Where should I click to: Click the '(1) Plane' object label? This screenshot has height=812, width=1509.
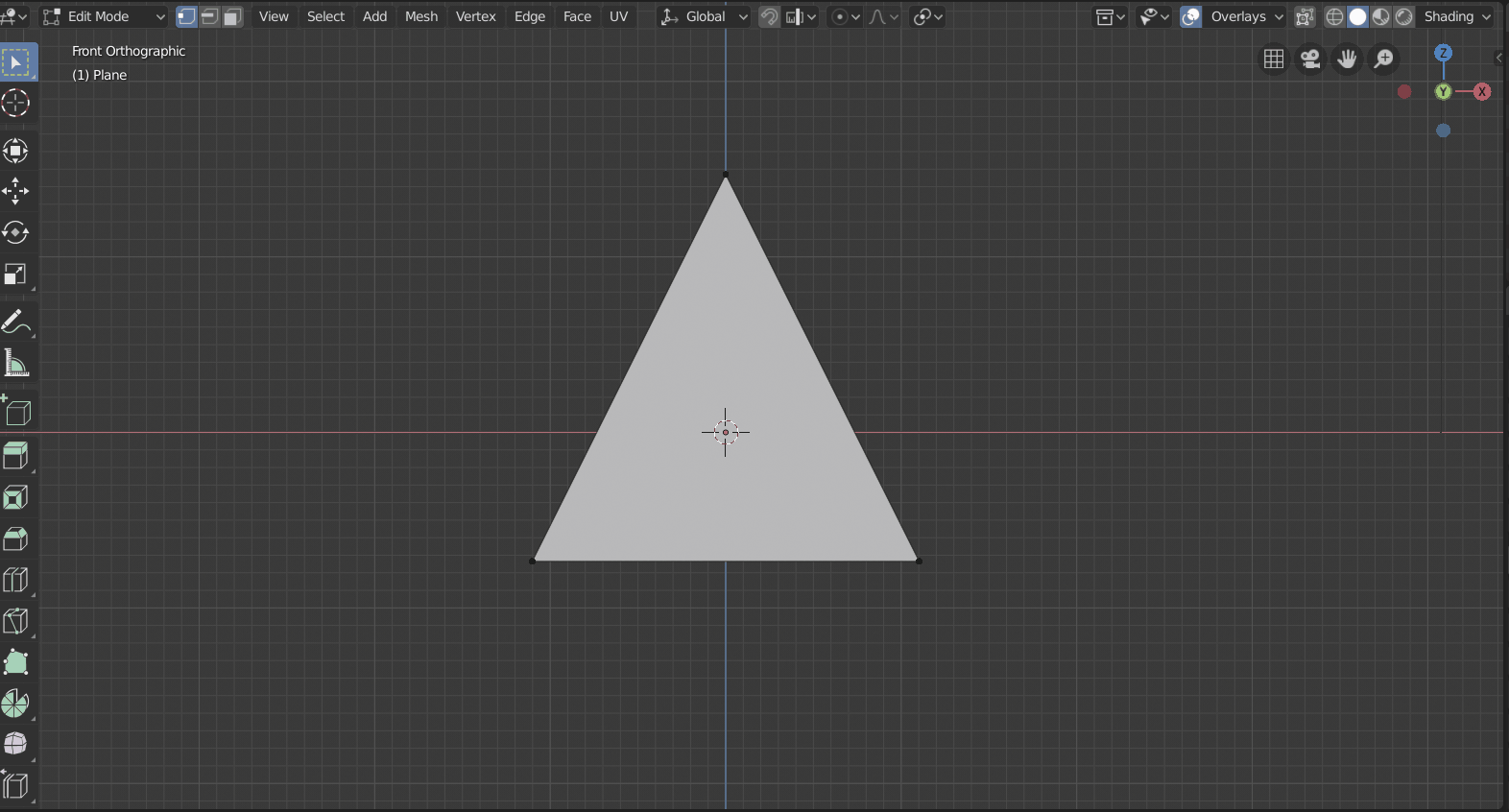[99, 75]
